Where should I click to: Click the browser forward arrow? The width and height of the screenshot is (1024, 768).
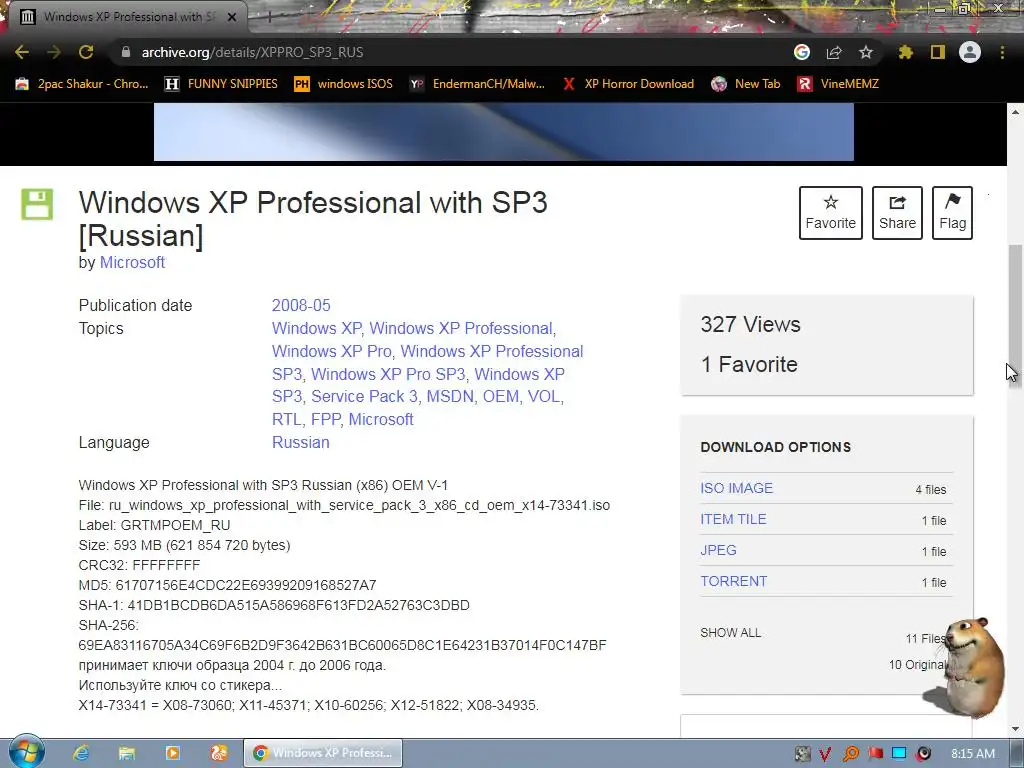[x=54, y=52]
